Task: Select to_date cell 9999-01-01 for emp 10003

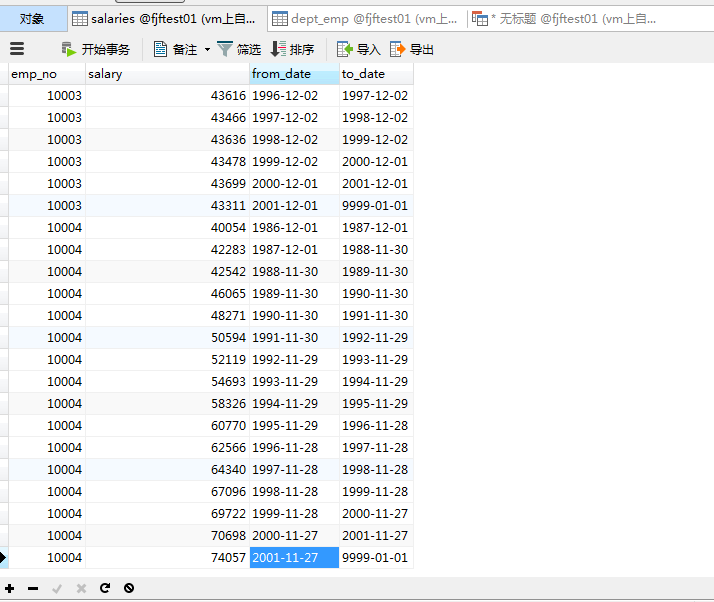Action: 376,205
